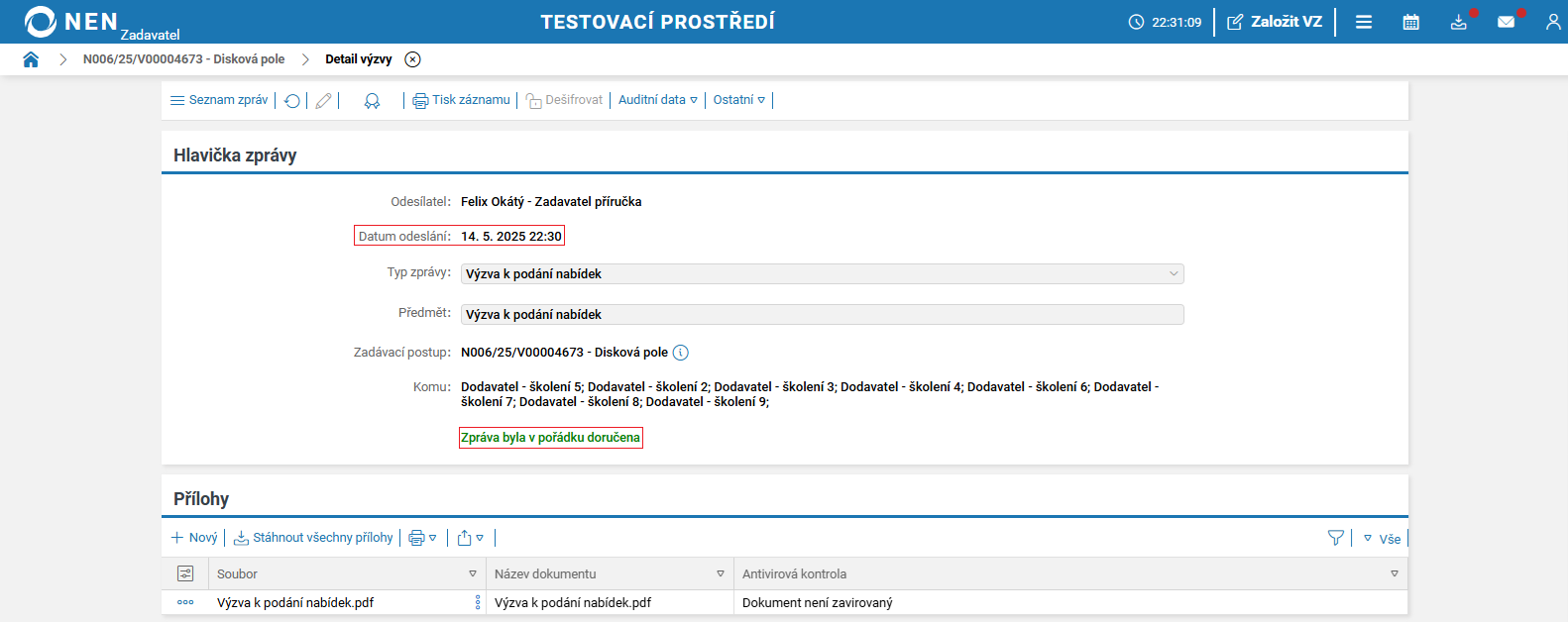Screen dimensions: 1568x622
Task: Open Soubor column filter arrow
Action: (473, 574)
